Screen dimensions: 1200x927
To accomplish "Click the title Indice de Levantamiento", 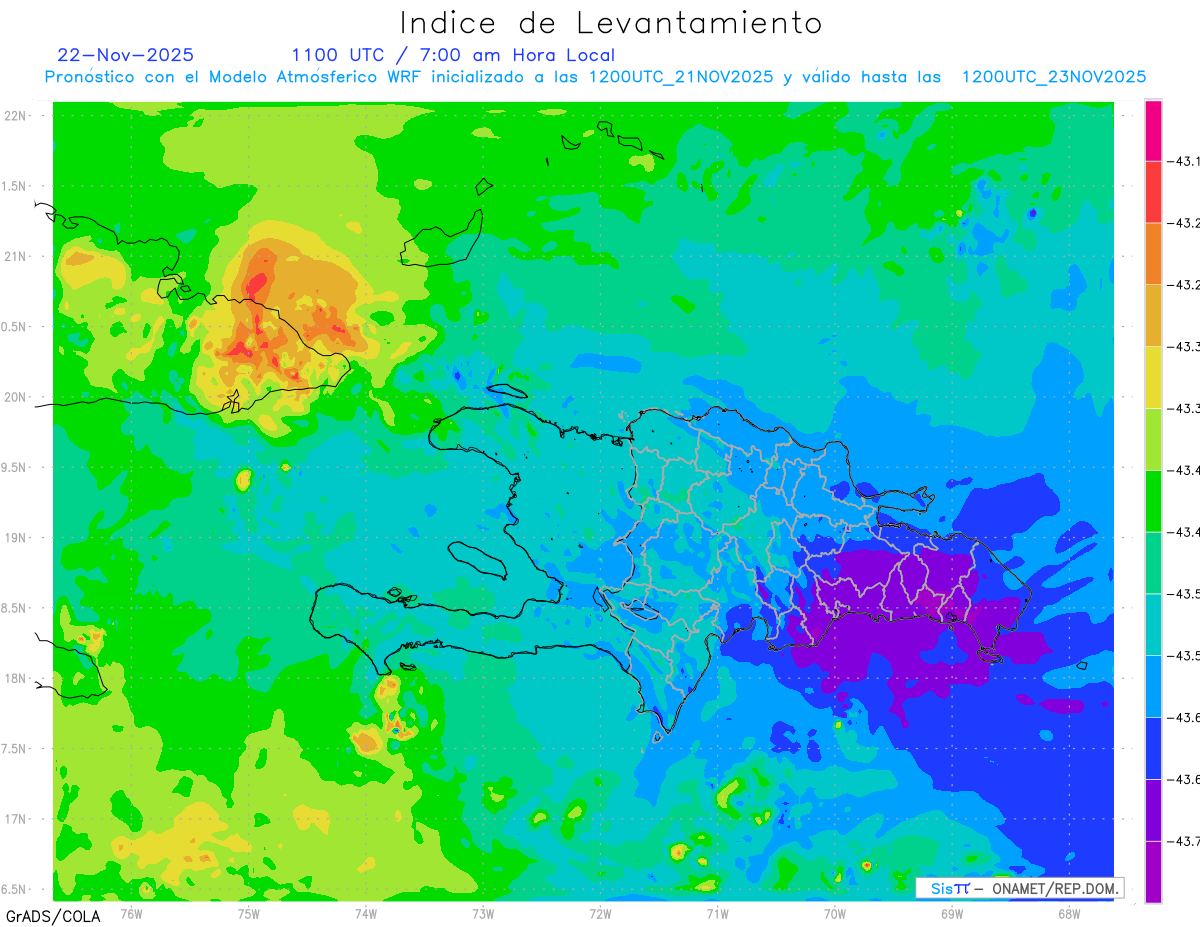I will point(611,22).
